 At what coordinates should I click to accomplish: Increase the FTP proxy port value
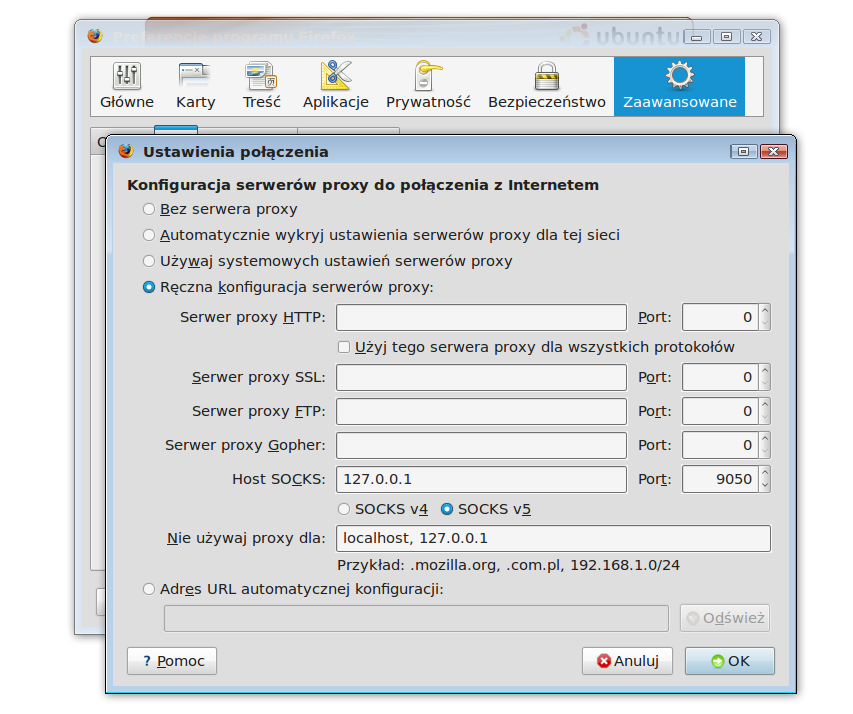pos(765,405)
